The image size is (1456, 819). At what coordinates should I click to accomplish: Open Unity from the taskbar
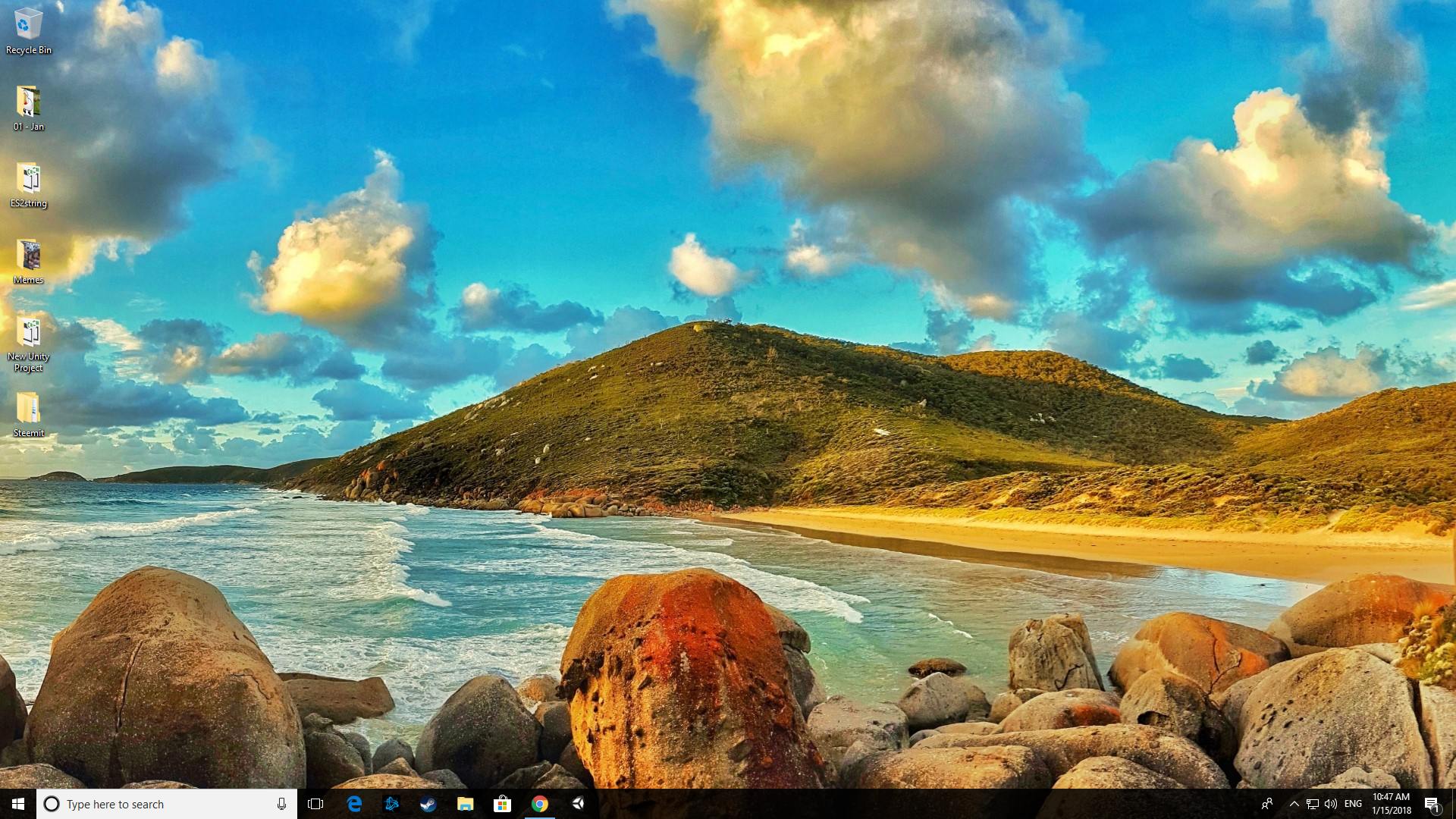tap(578, 804)
